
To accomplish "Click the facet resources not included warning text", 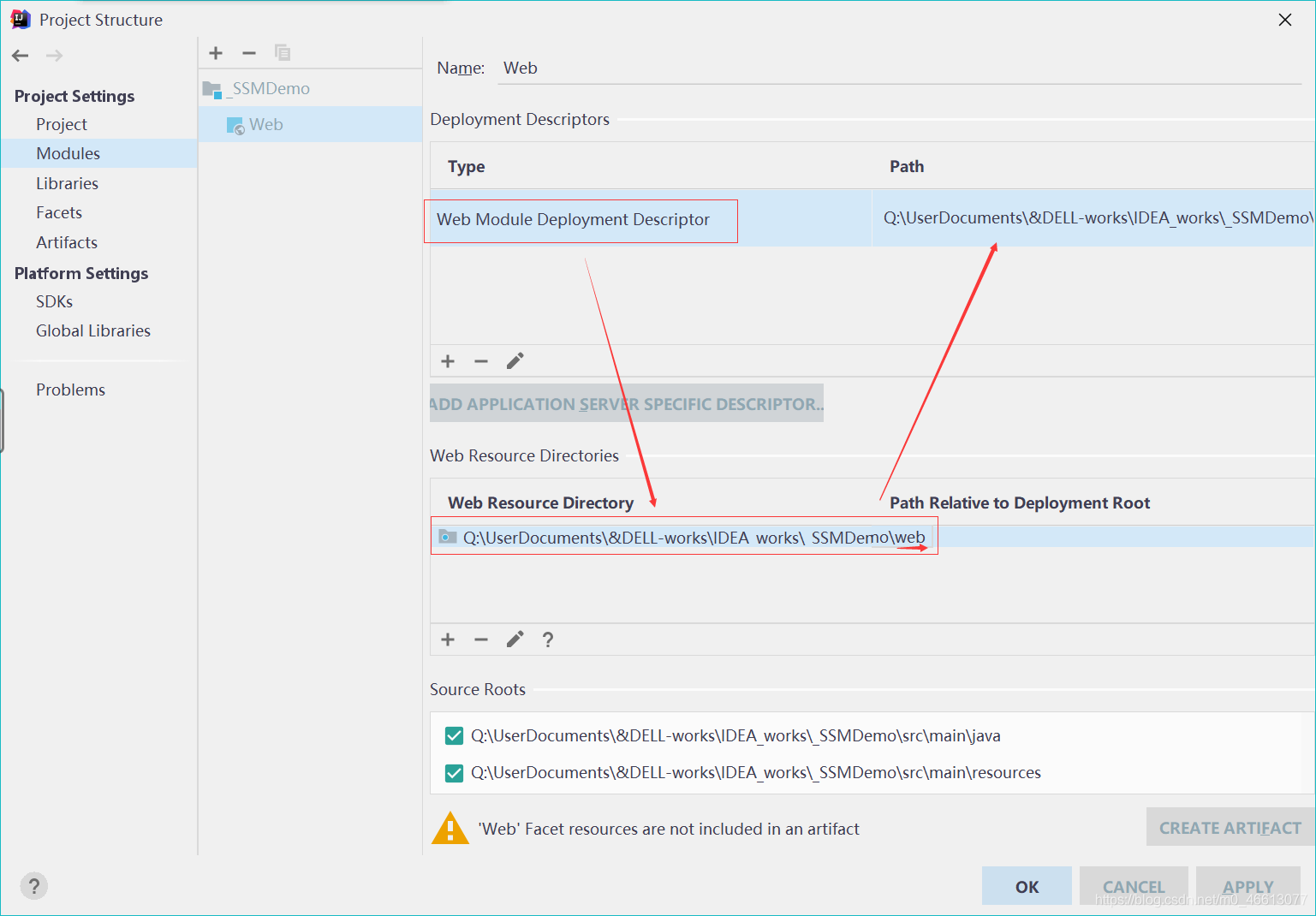I will pos(669,829).
